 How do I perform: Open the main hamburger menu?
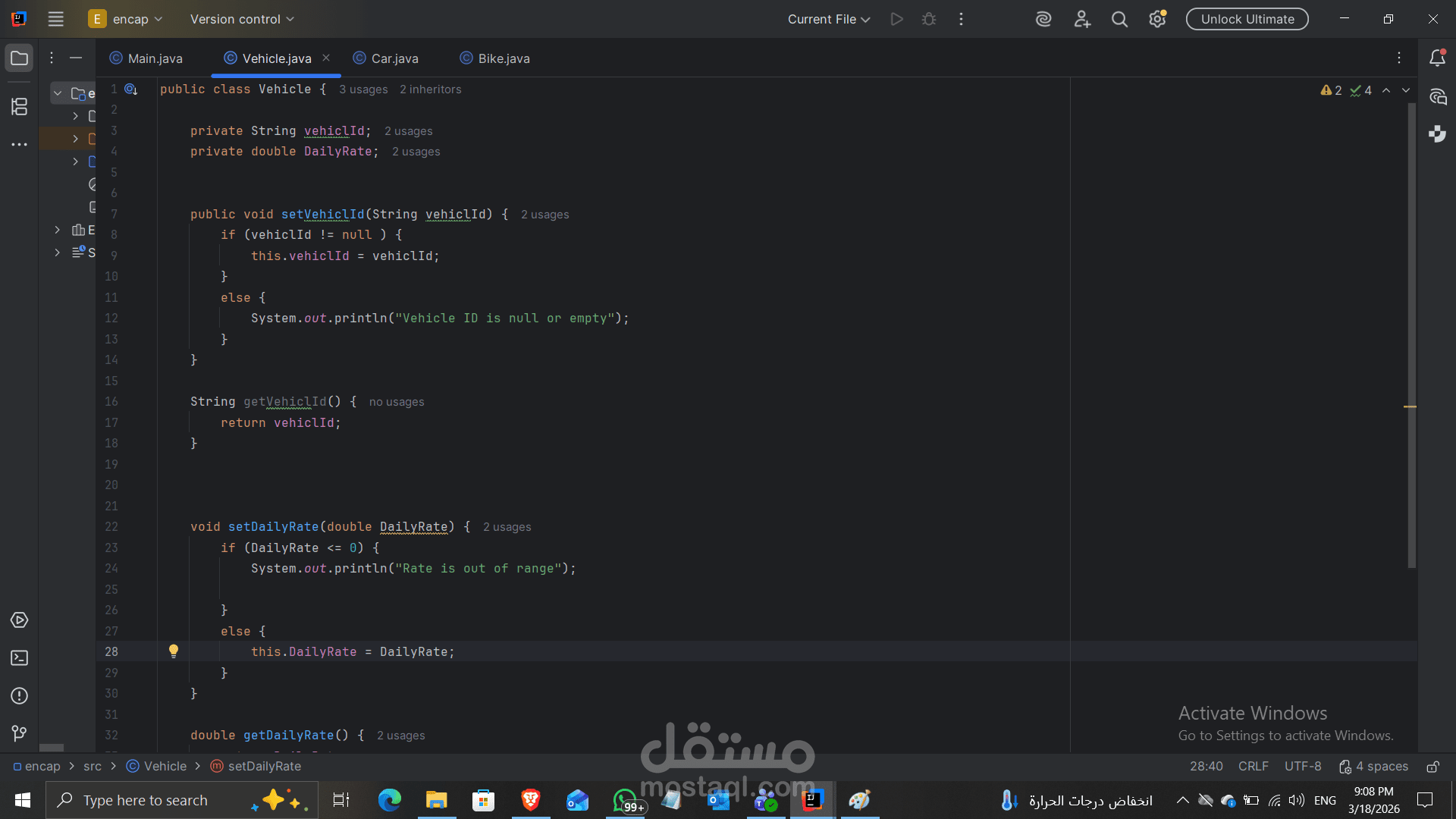pyautogui.click(x=56, y=19)
